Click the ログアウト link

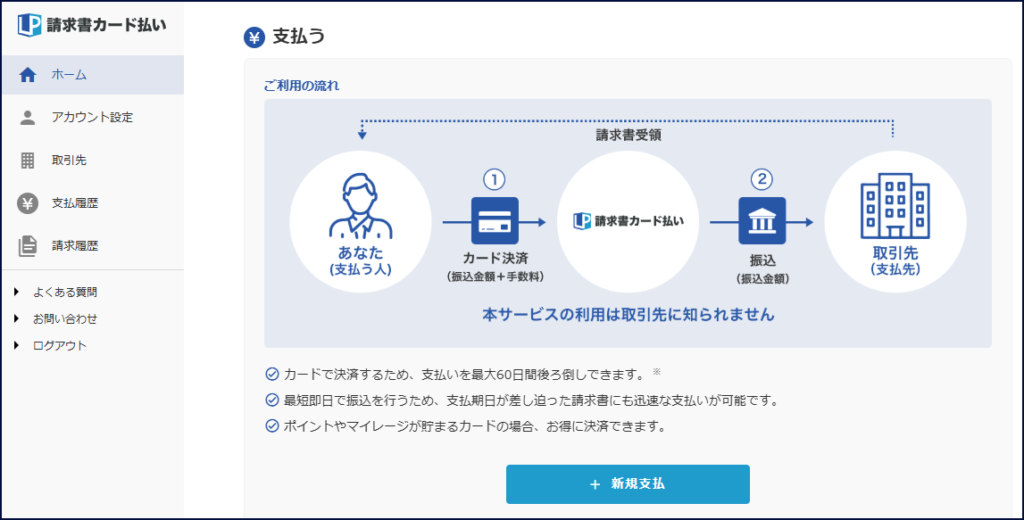(x=60, y=346)
